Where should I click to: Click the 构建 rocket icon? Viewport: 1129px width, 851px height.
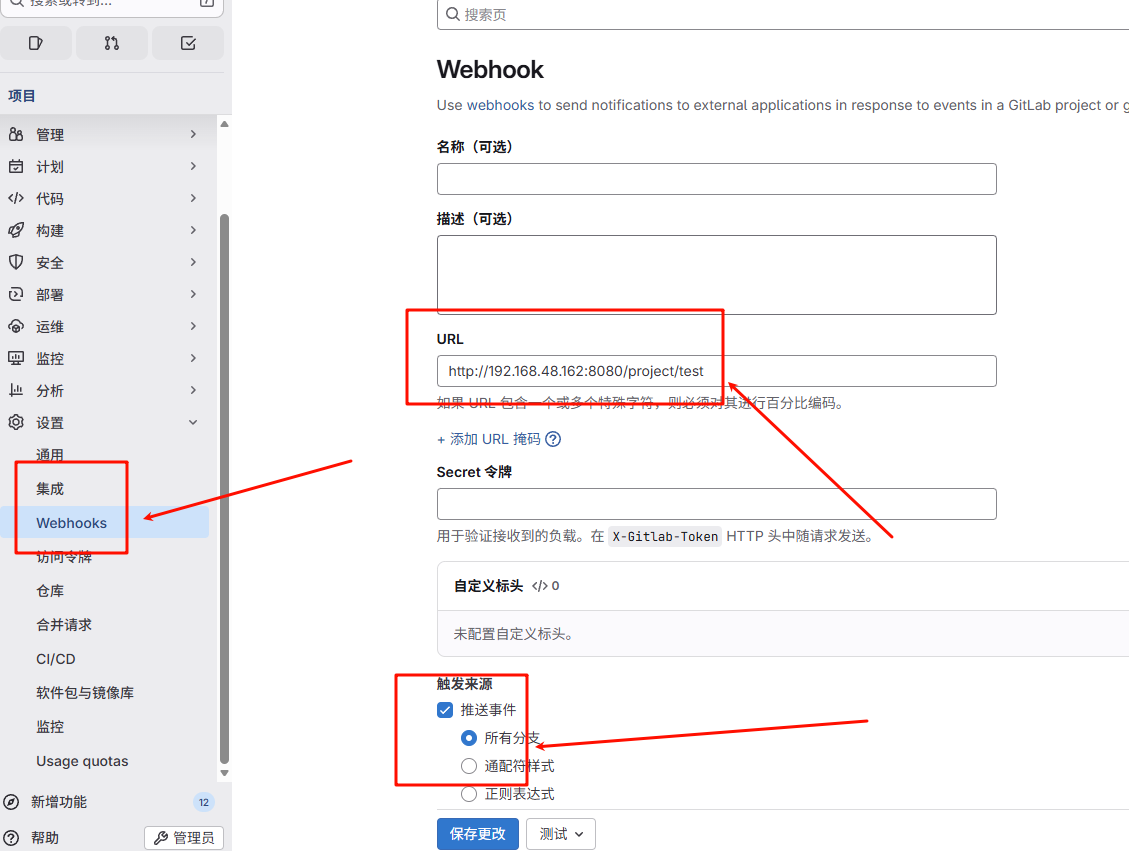16,230
